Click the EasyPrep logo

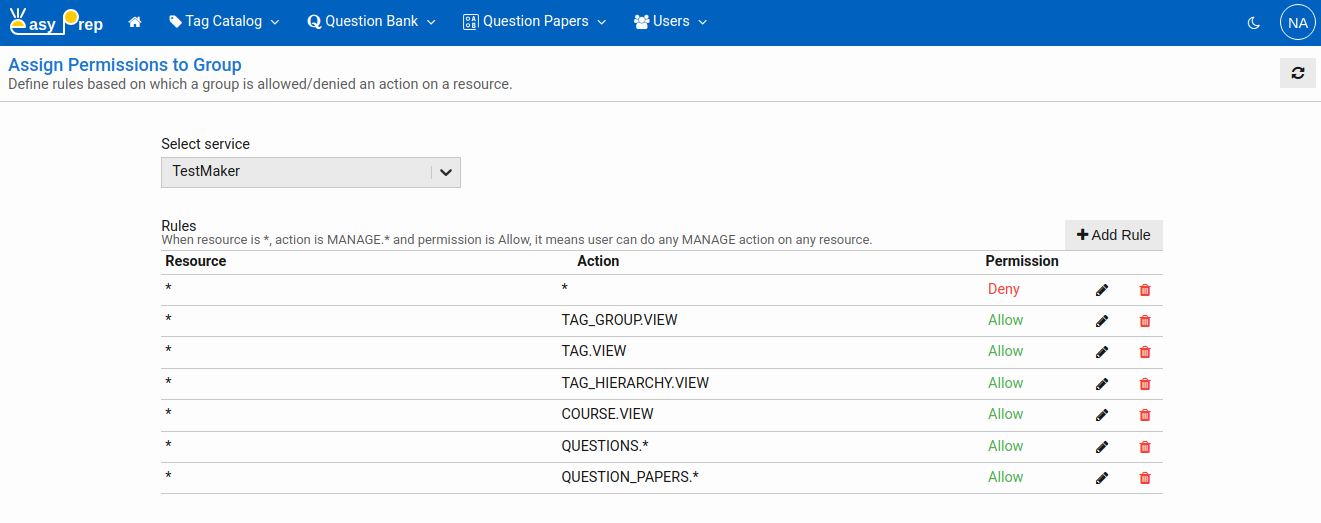[x=56, y=21]
